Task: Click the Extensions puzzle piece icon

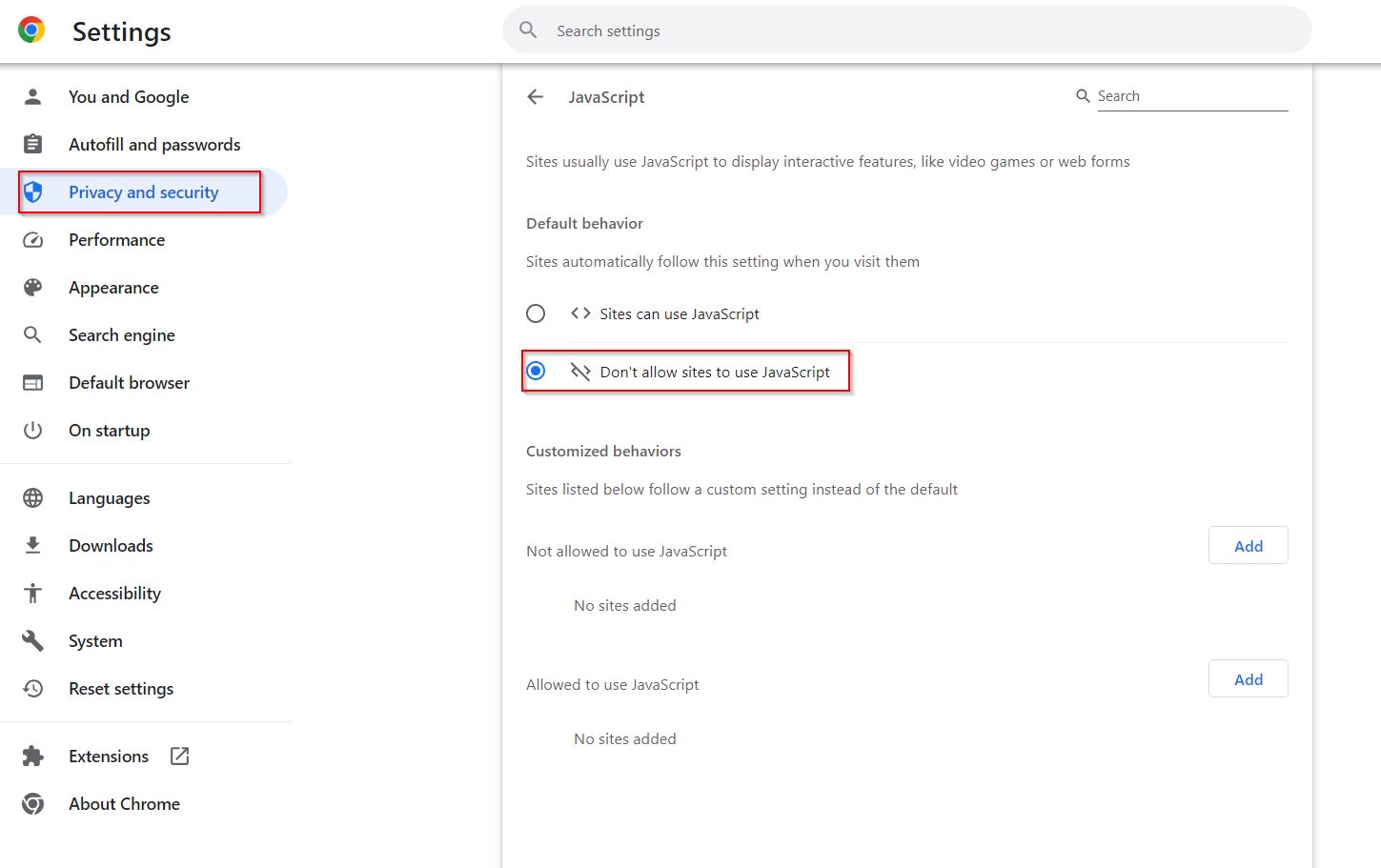Action: [33, 757]
